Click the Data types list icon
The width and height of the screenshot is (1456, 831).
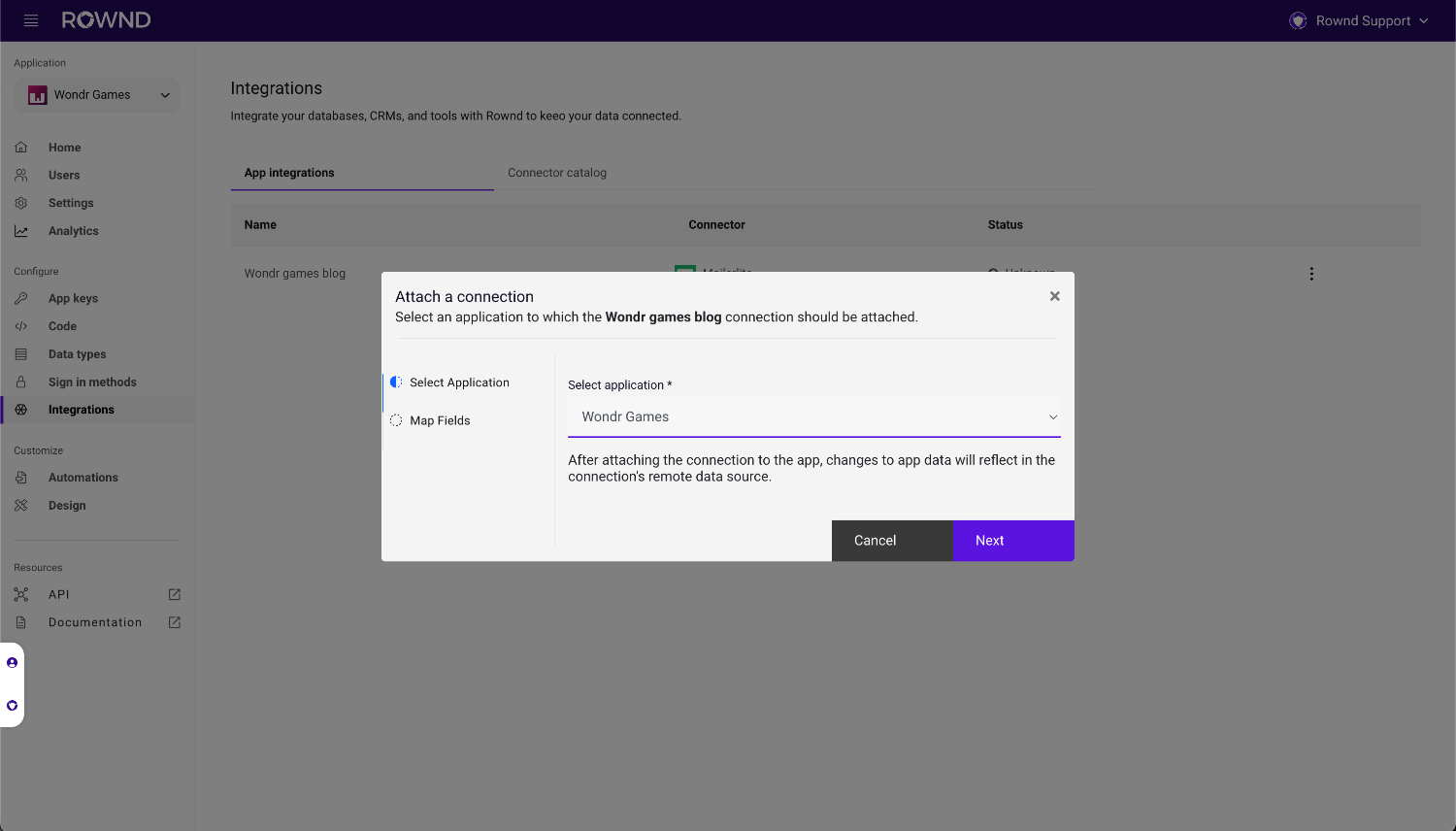click(x=21, y=354)
